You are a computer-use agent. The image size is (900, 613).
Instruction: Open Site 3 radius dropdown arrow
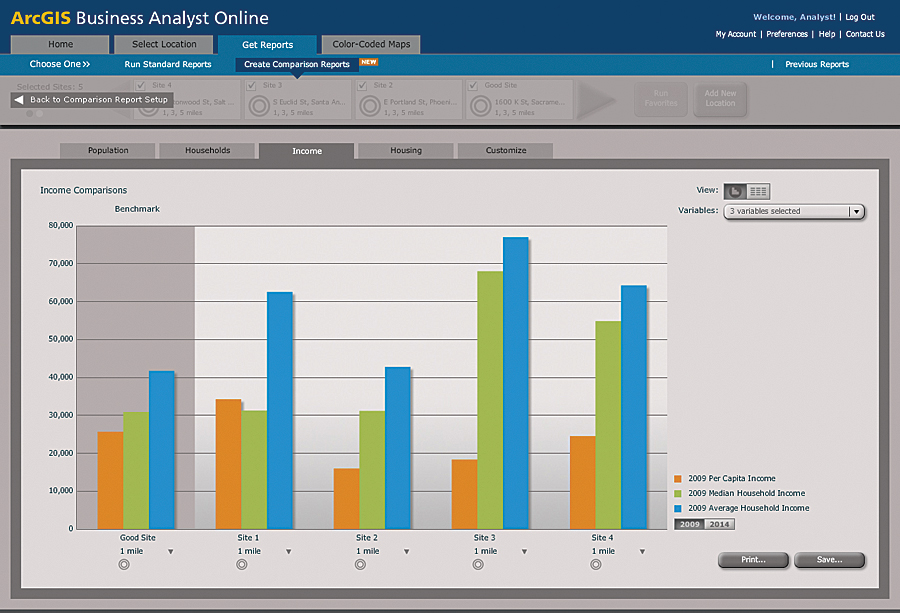pos(524,552)
